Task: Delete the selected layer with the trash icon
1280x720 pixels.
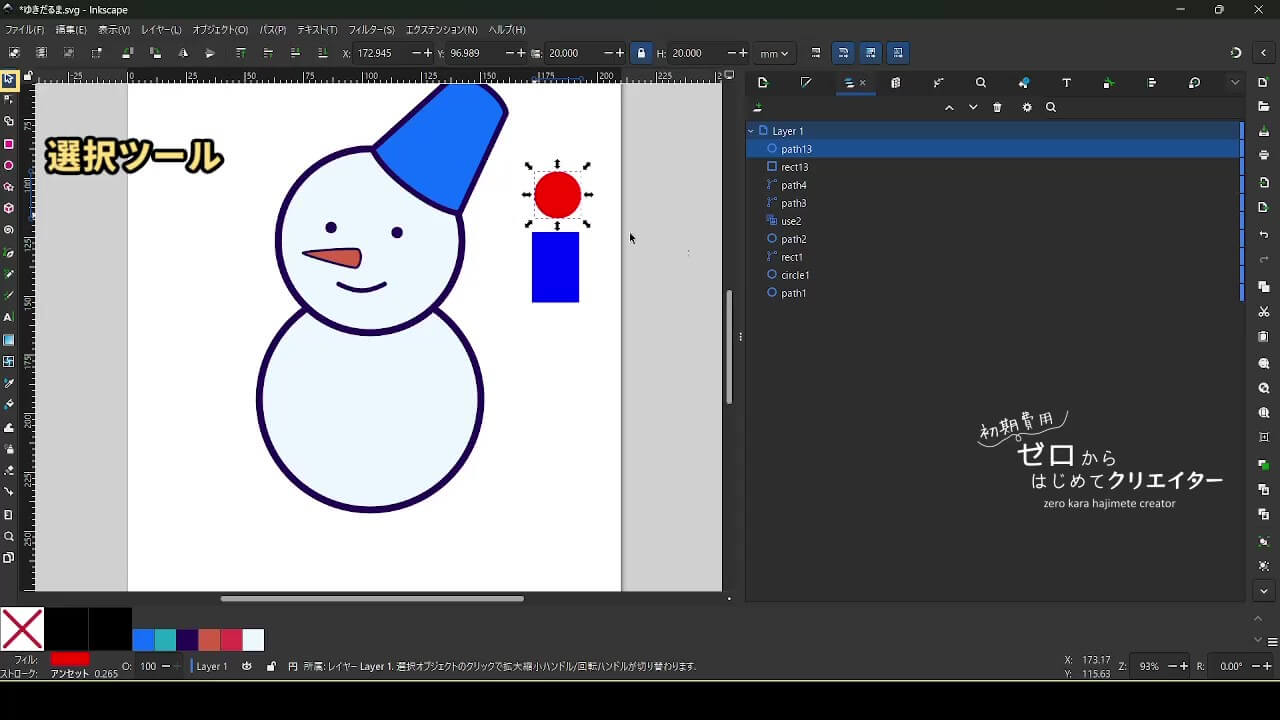Action: 997,108
